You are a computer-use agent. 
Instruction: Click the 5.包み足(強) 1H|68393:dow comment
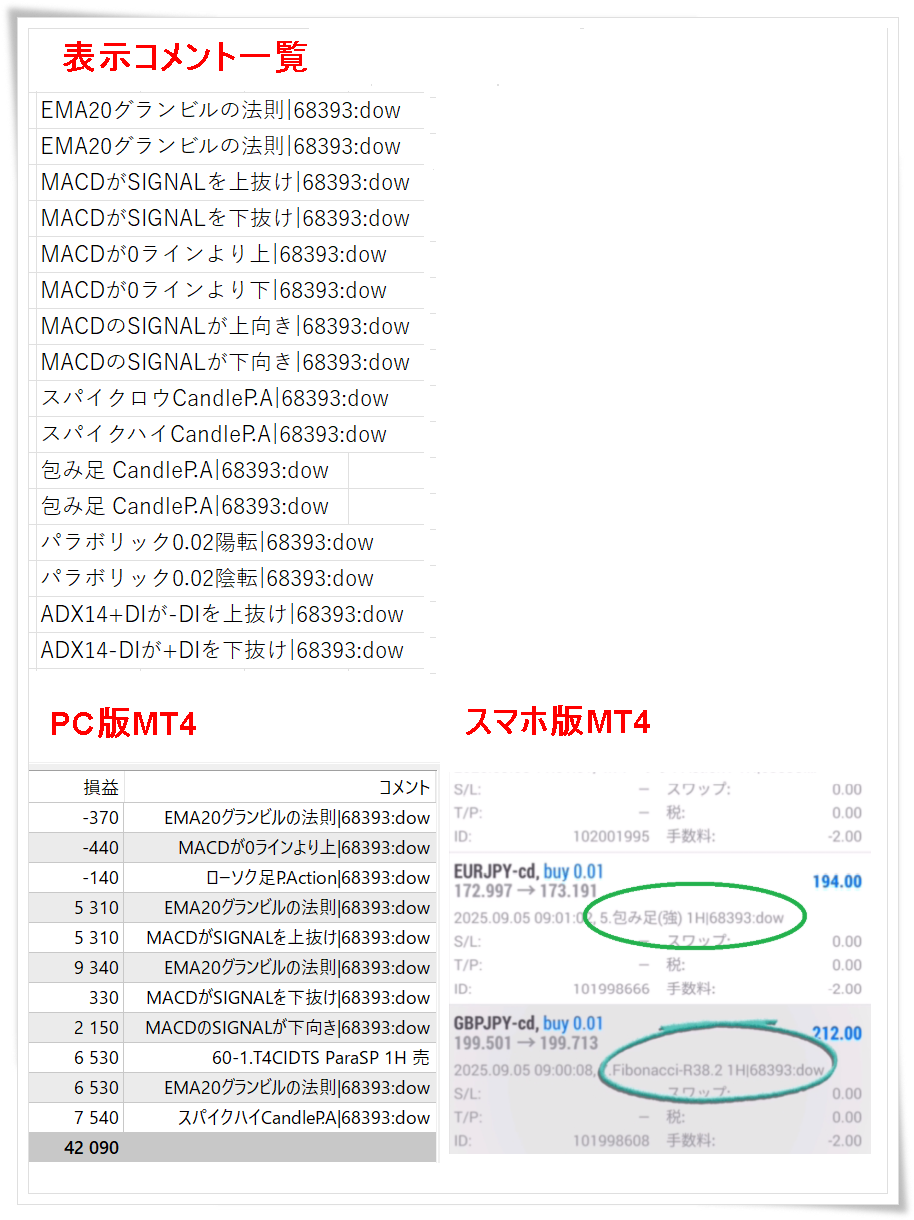pyautogui.click(x=691, y=917)
